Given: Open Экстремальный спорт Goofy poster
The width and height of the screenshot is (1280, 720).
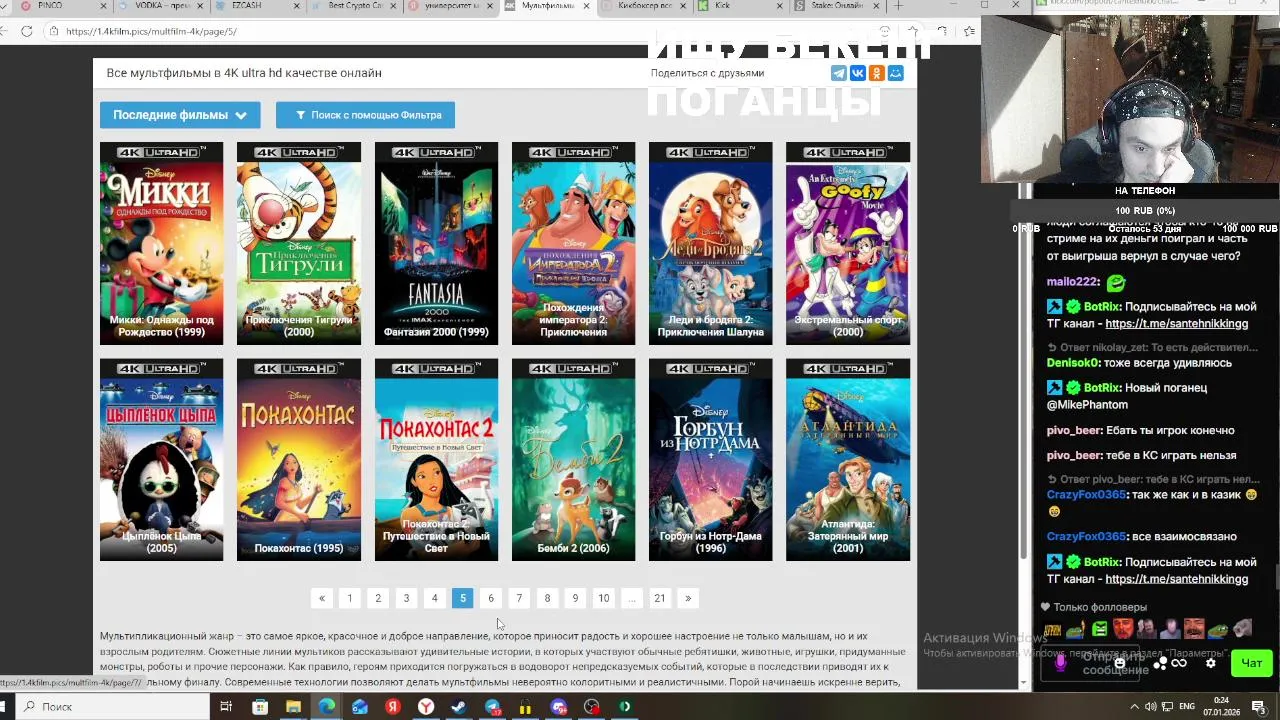Looking at the screenshot, I should (848, 244).
